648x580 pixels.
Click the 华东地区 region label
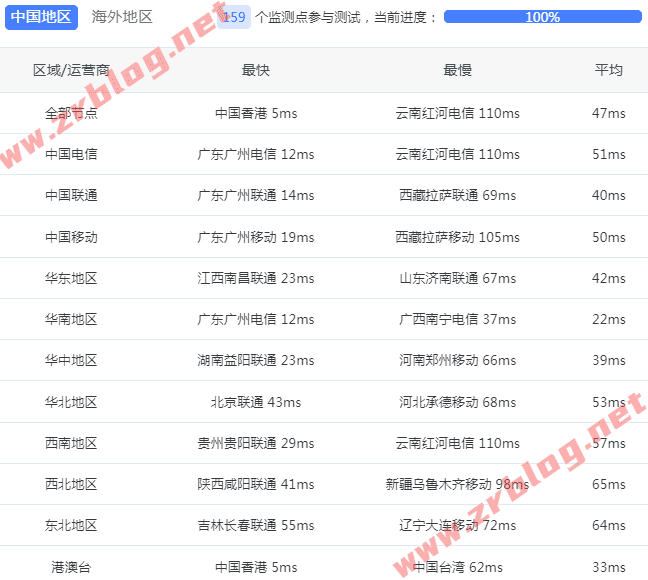[x=71, y=278]
